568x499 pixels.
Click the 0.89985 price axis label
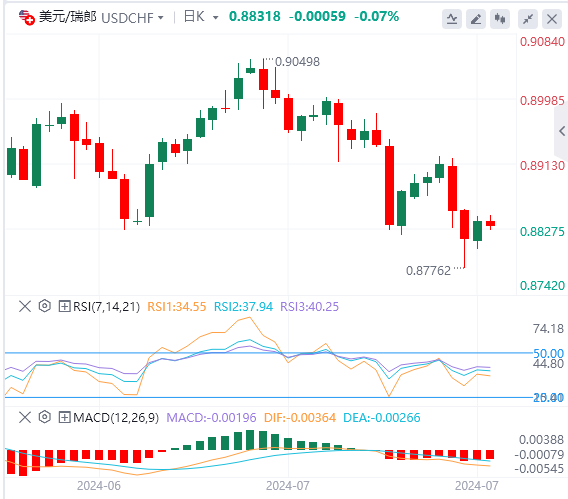542,100
